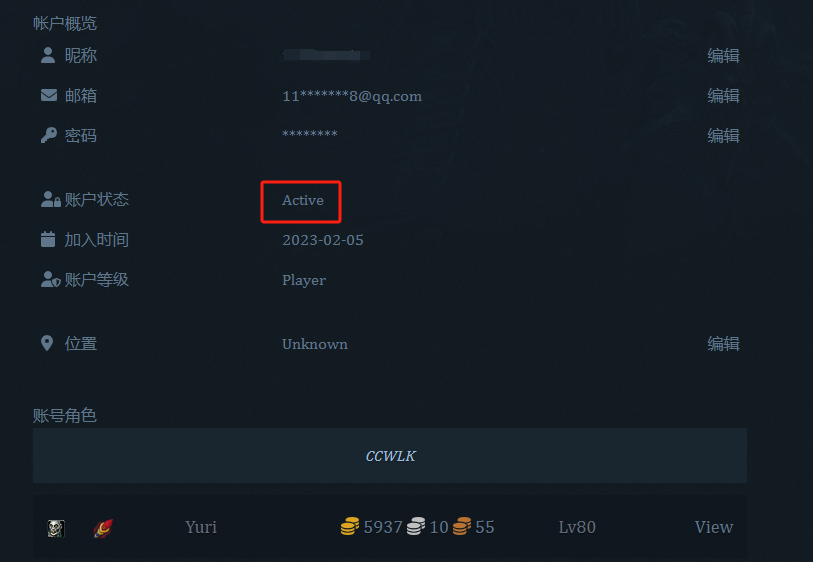This screenshot has height=562, width=813.
Task: Click the Active account status text
Action: pos(303,200)
